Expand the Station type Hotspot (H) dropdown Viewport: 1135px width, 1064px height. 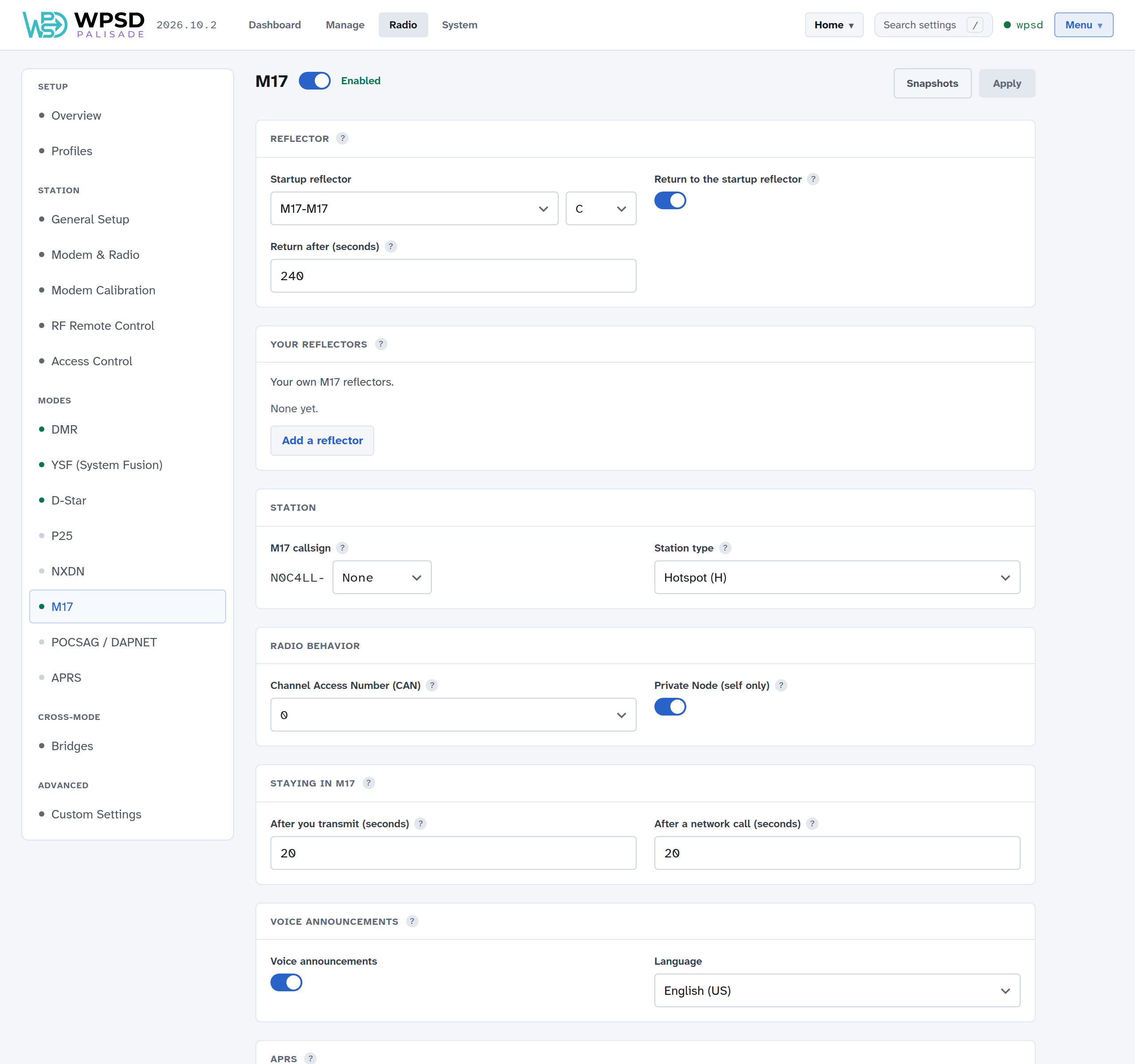tap(837, 578)
